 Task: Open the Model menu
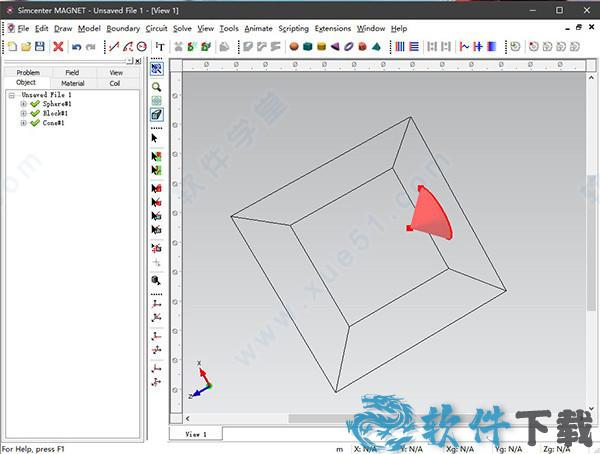[89, 29]
